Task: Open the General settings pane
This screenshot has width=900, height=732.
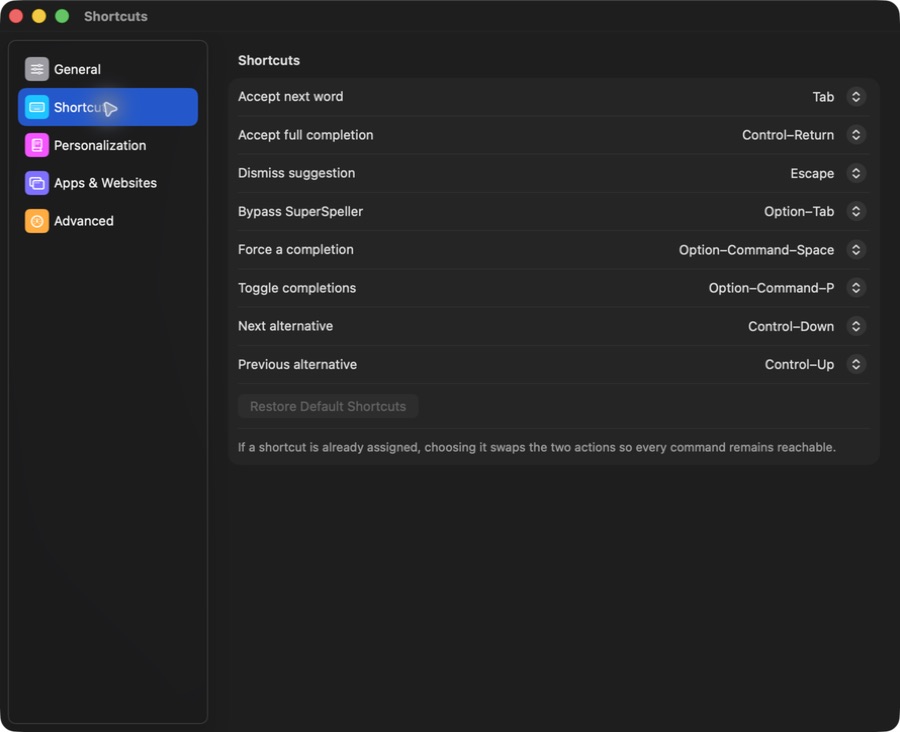Action: [x=108, y=69]
